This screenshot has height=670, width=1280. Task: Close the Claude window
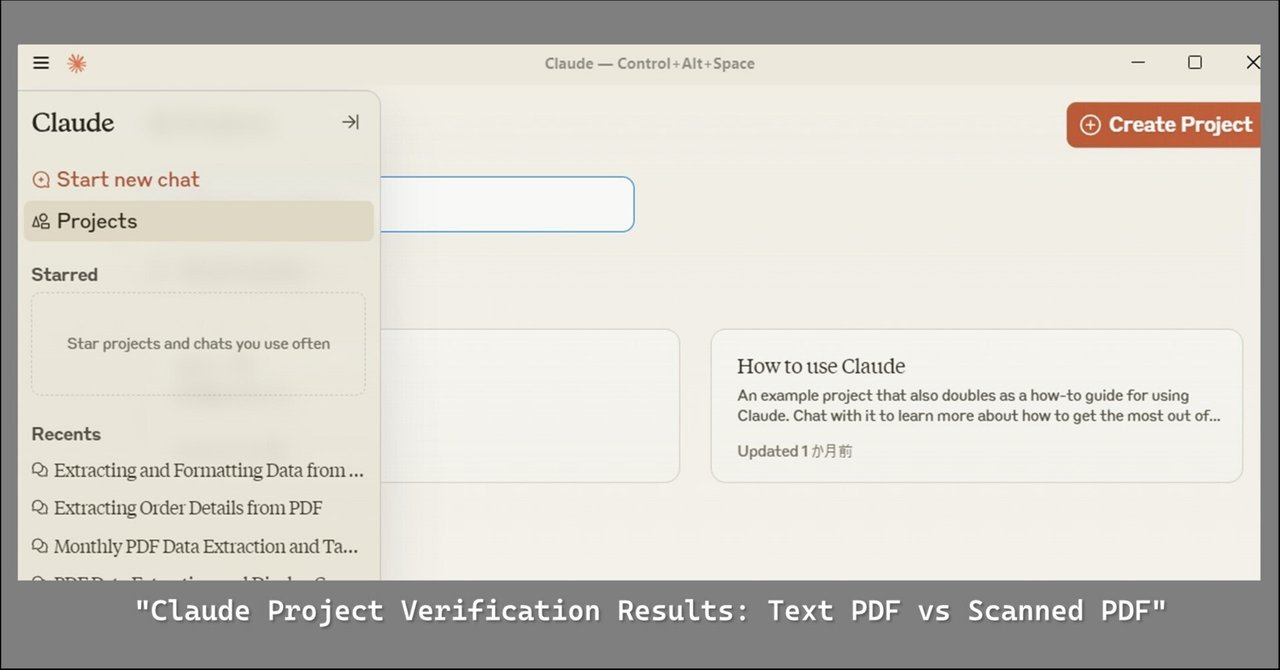tap(1252, 63)
